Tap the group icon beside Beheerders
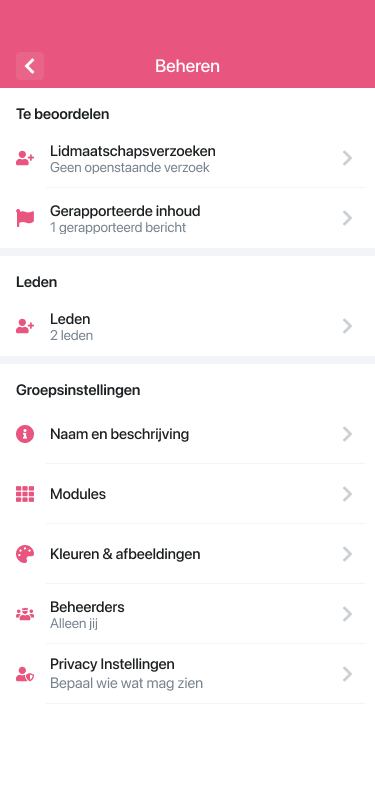Viewport: 375px width, 812px height. tap(25, 615)
